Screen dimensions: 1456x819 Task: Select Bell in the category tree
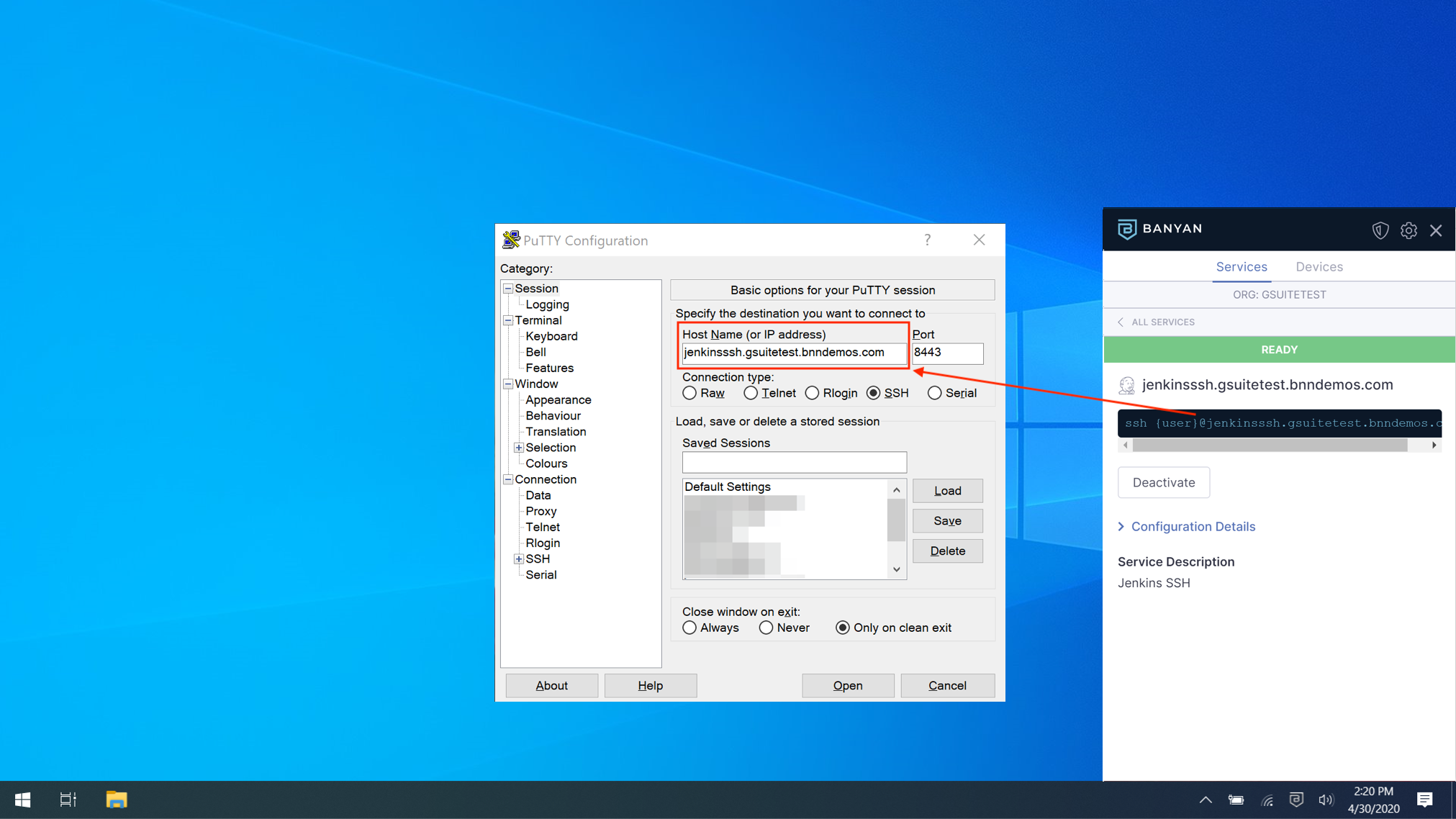coord(535,352)
